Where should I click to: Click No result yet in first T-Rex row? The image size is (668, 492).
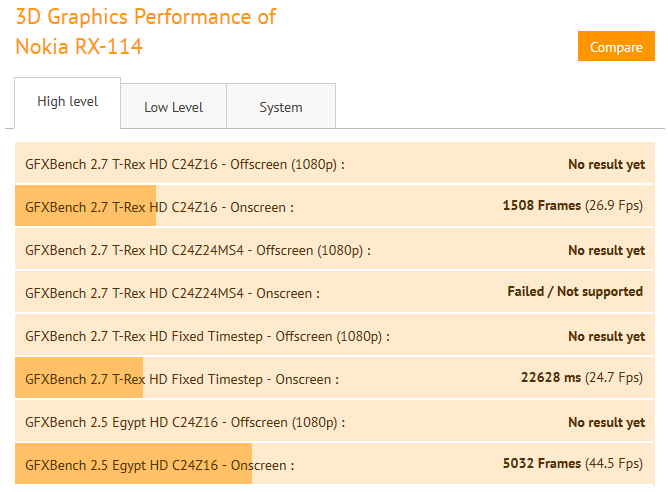[606, 165]
